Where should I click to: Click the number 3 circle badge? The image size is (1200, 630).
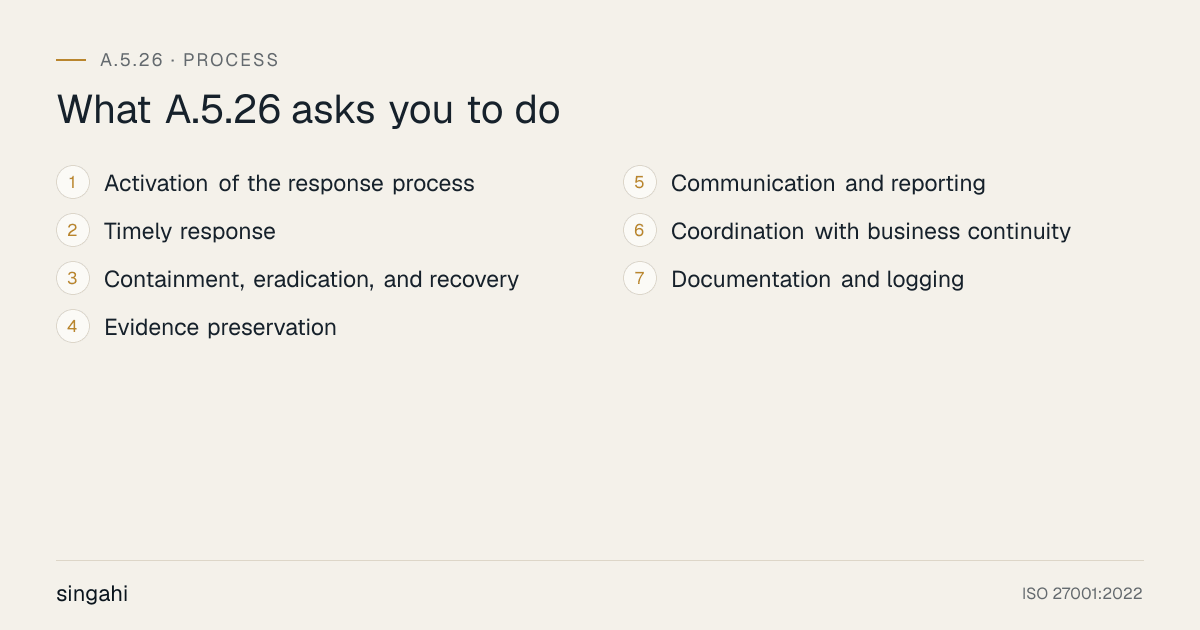(x=73, y=279)
